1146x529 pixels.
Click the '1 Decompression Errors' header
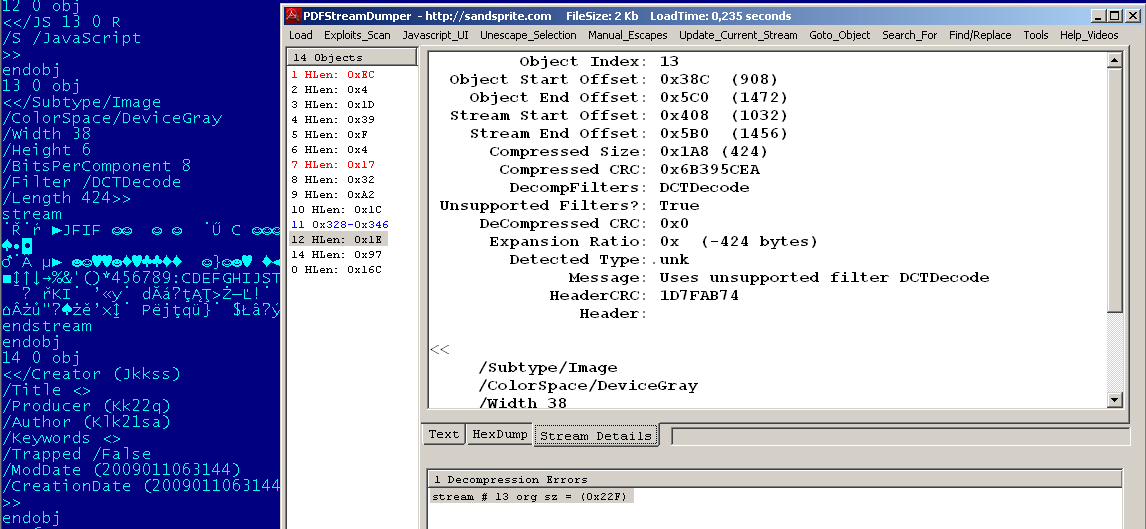click(x=775, y=479)
